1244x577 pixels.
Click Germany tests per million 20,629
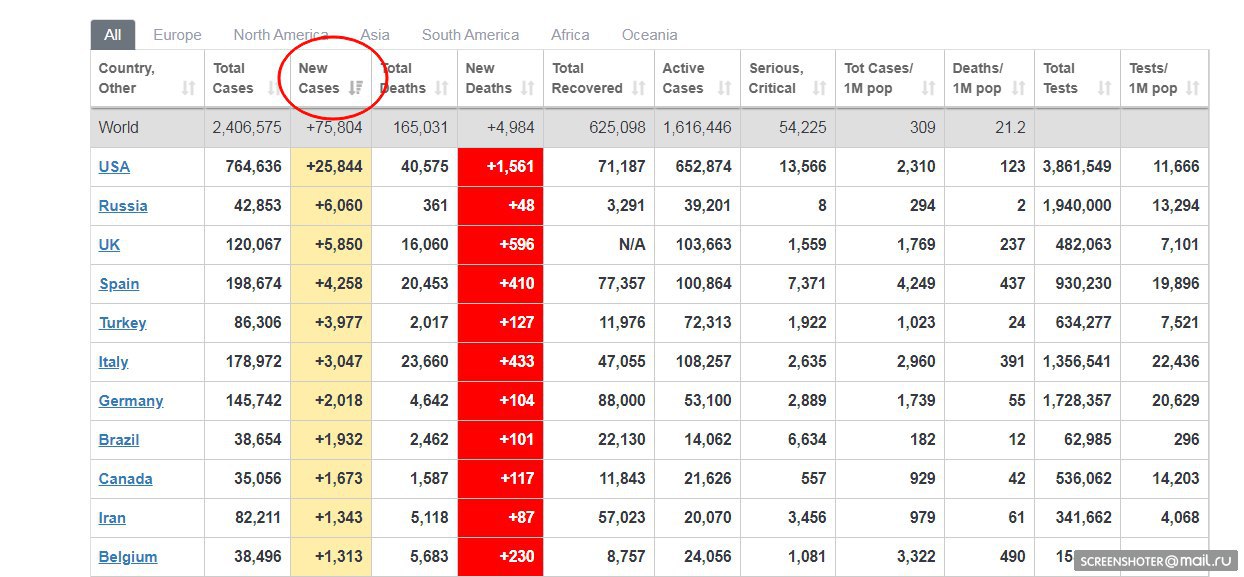(1175, 401)
